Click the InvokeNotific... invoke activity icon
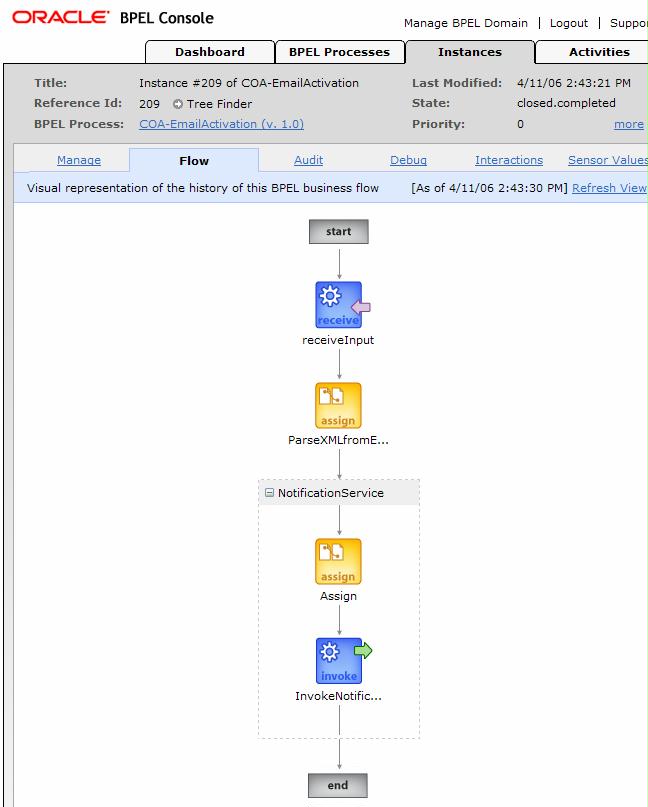The width and height of the screenshot is (648, 807). click(x=338, y=661)
